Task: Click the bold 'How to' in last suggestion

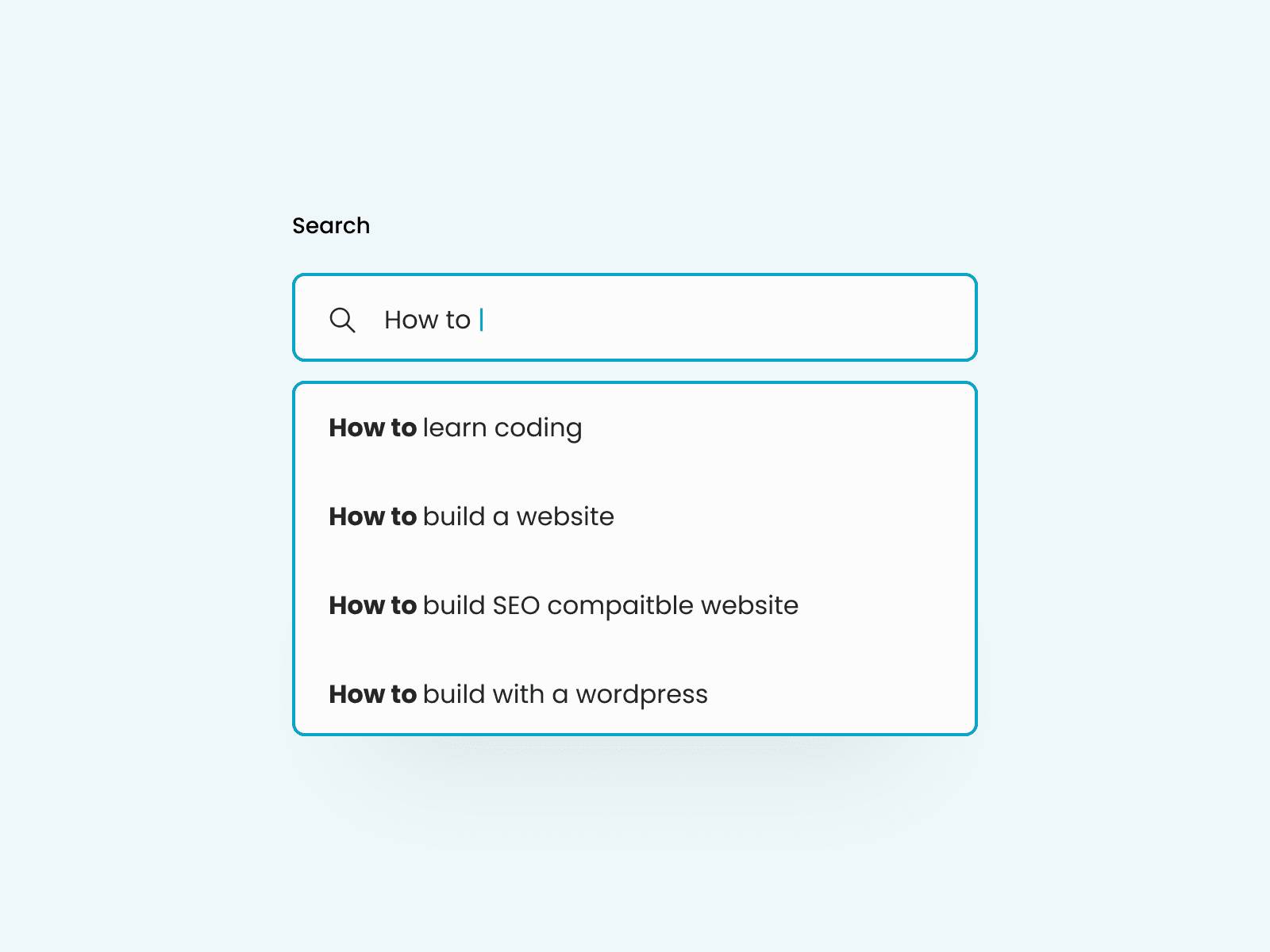Action: coord(372,694)
